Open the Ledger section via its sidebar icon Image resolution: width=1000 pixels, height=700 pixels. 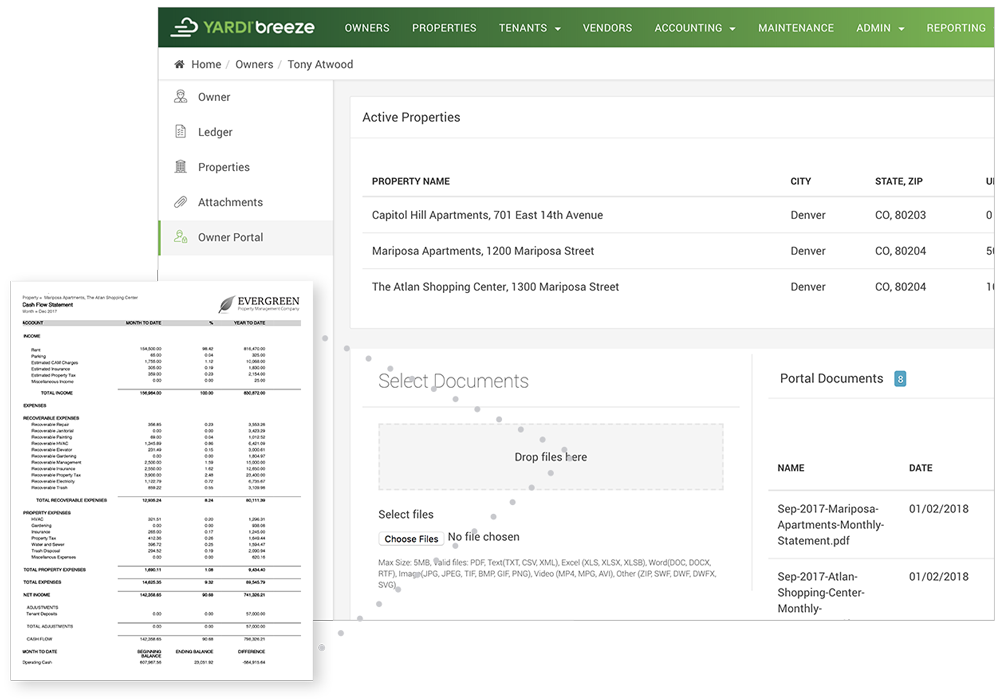(182, 131)
